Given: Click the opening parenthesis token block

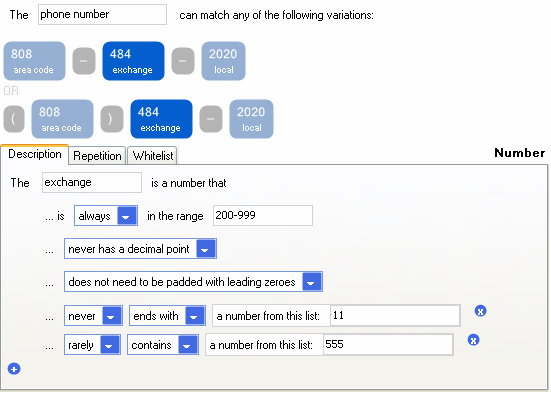Looking at the screenshot, I should point(14,119).
